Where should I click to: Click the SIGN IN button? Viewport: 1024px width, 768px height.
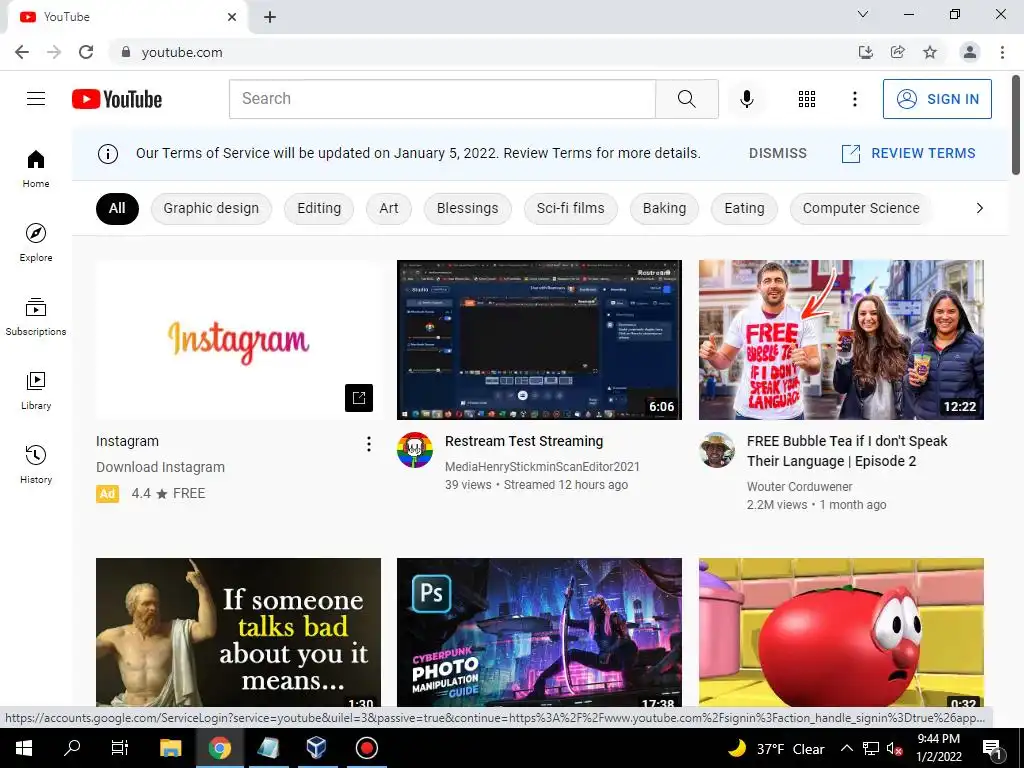point(937,99)
